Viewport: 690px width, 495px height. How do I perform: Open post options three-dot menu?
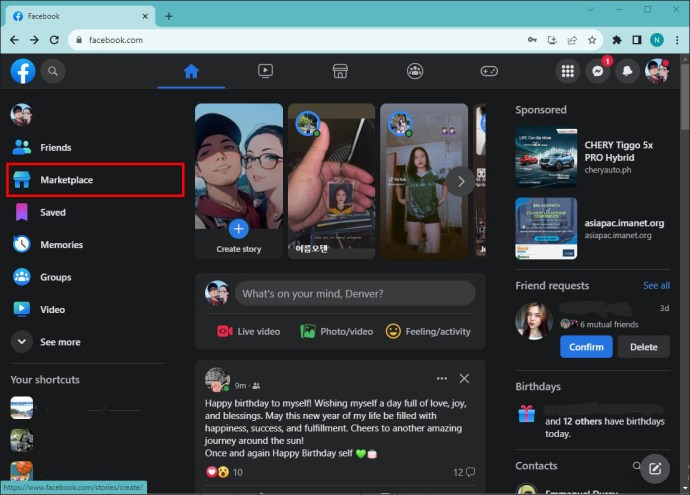(x=442, y=378)
